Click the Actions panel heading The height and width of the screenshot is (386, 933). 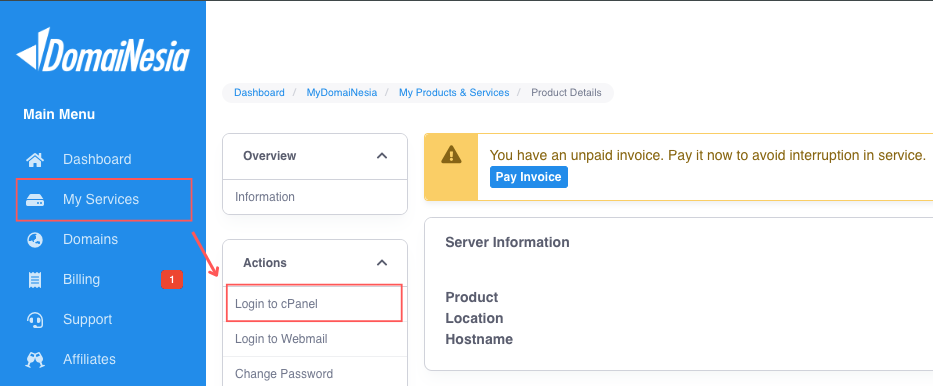point(265,262)
